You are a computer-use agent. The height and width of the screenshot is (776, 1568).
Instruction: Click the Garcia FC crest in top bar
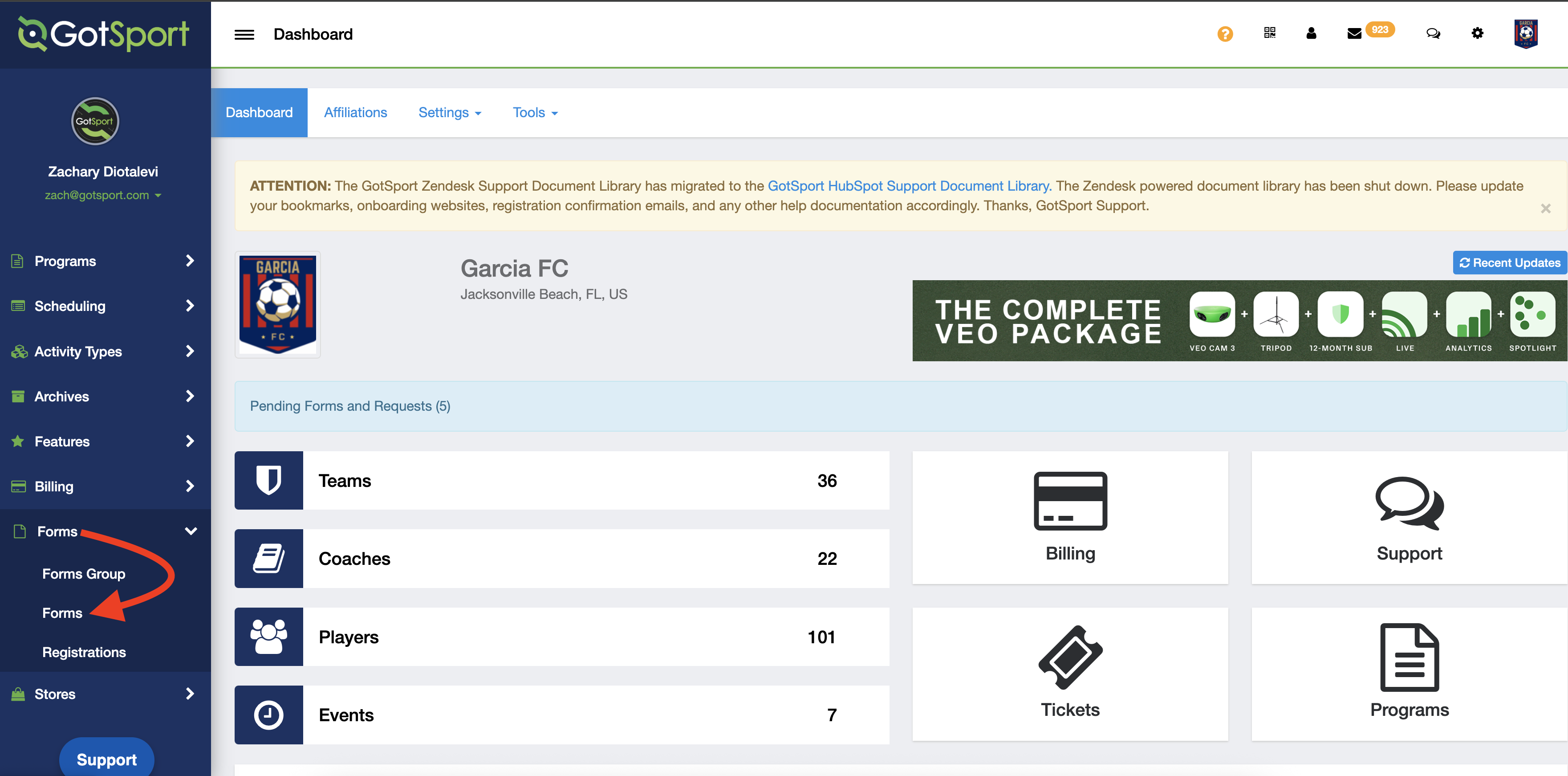pos(1525,34)
